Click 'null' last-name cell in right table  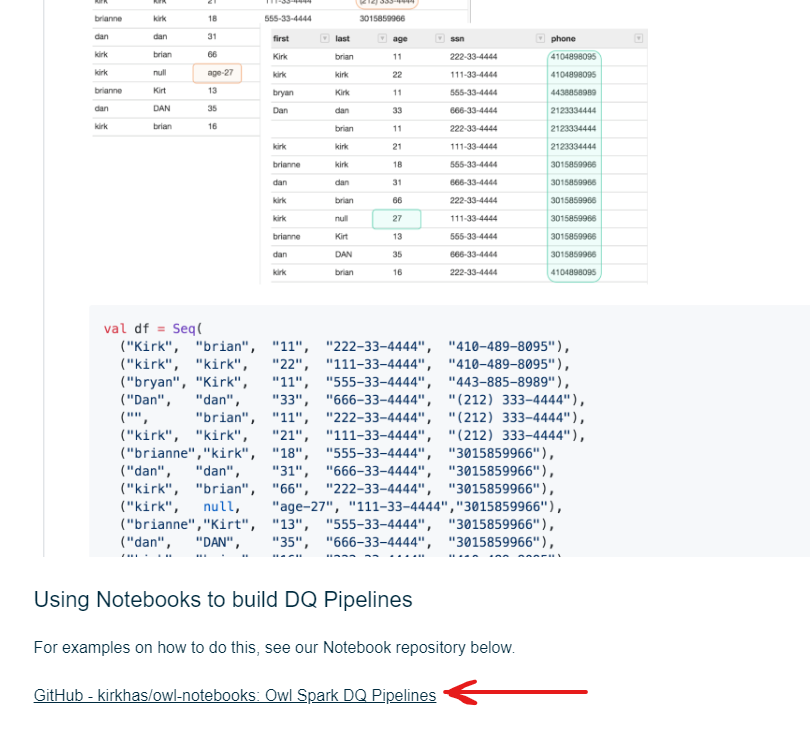click(341, 219)
